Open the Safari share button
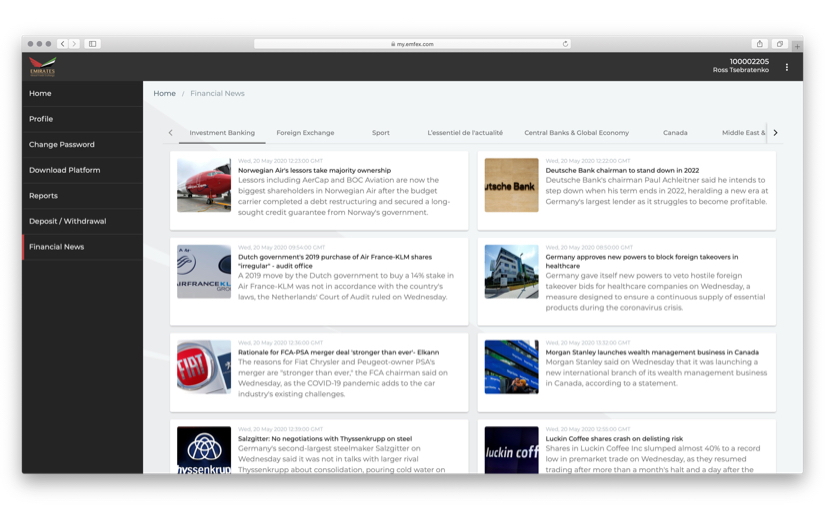Screen dimensions: 825x525 (759, 44)
